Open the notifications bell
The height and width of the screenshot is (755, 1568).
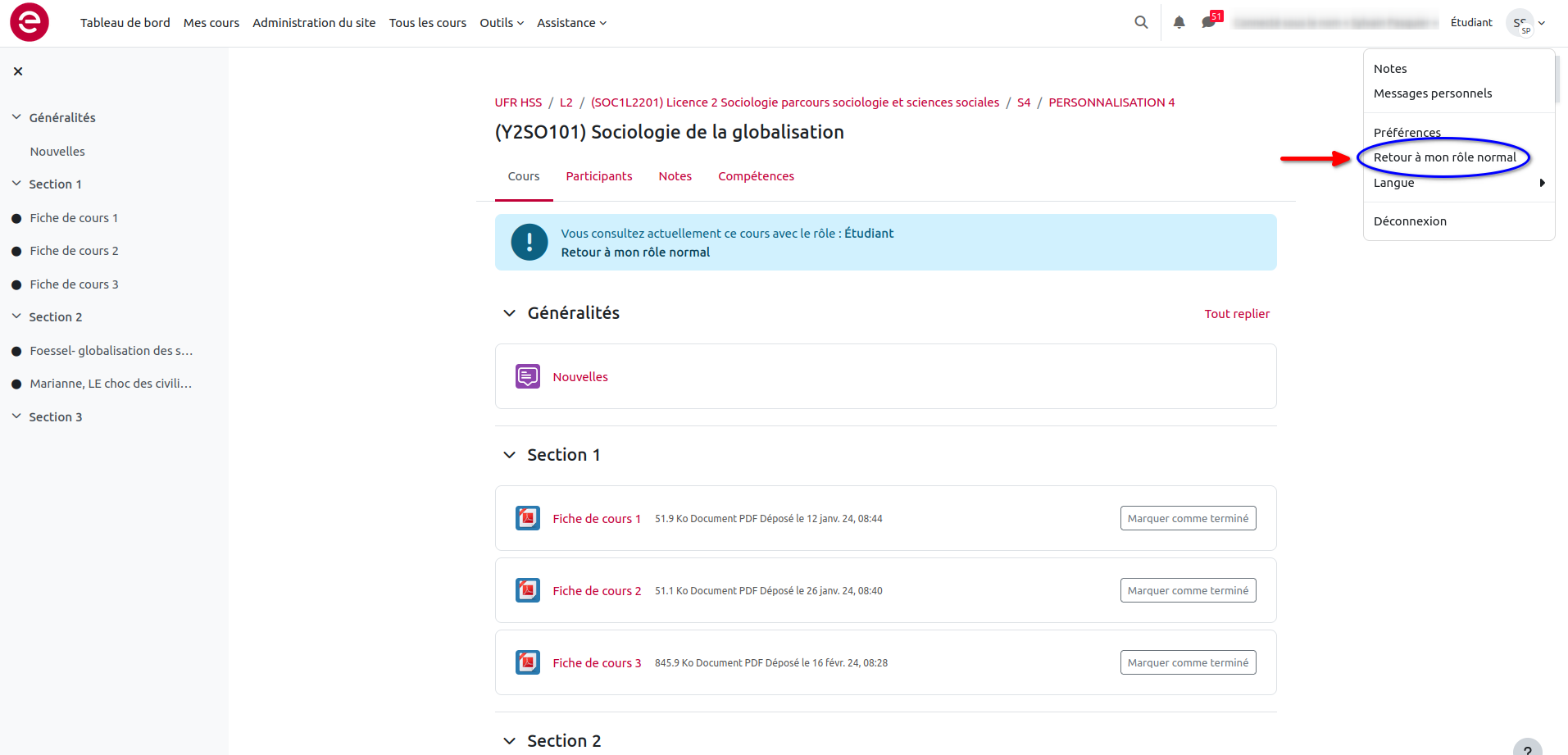click(1179, 23)
